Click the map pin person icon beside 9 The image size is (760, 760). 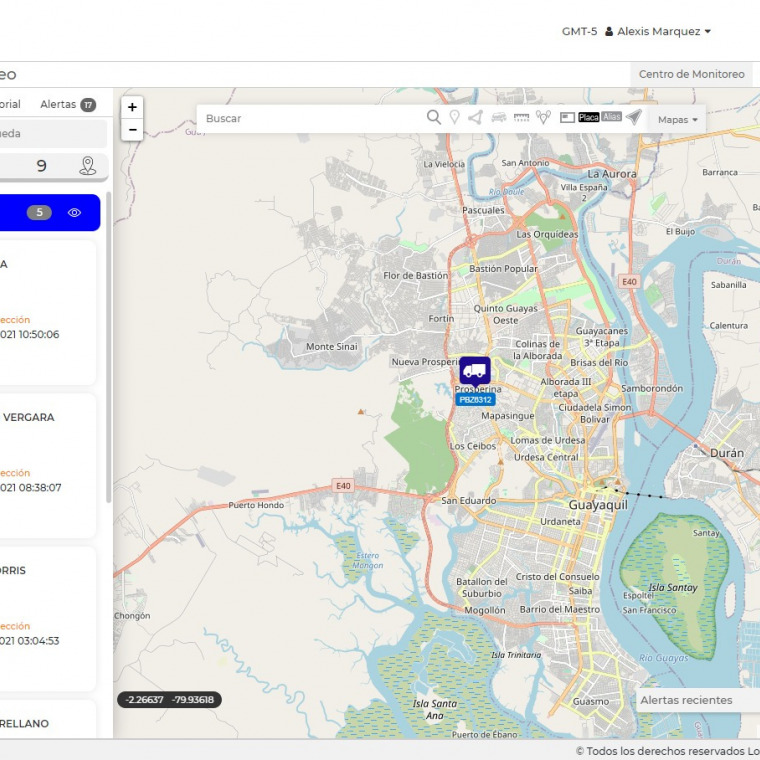(x=88, y=166)
